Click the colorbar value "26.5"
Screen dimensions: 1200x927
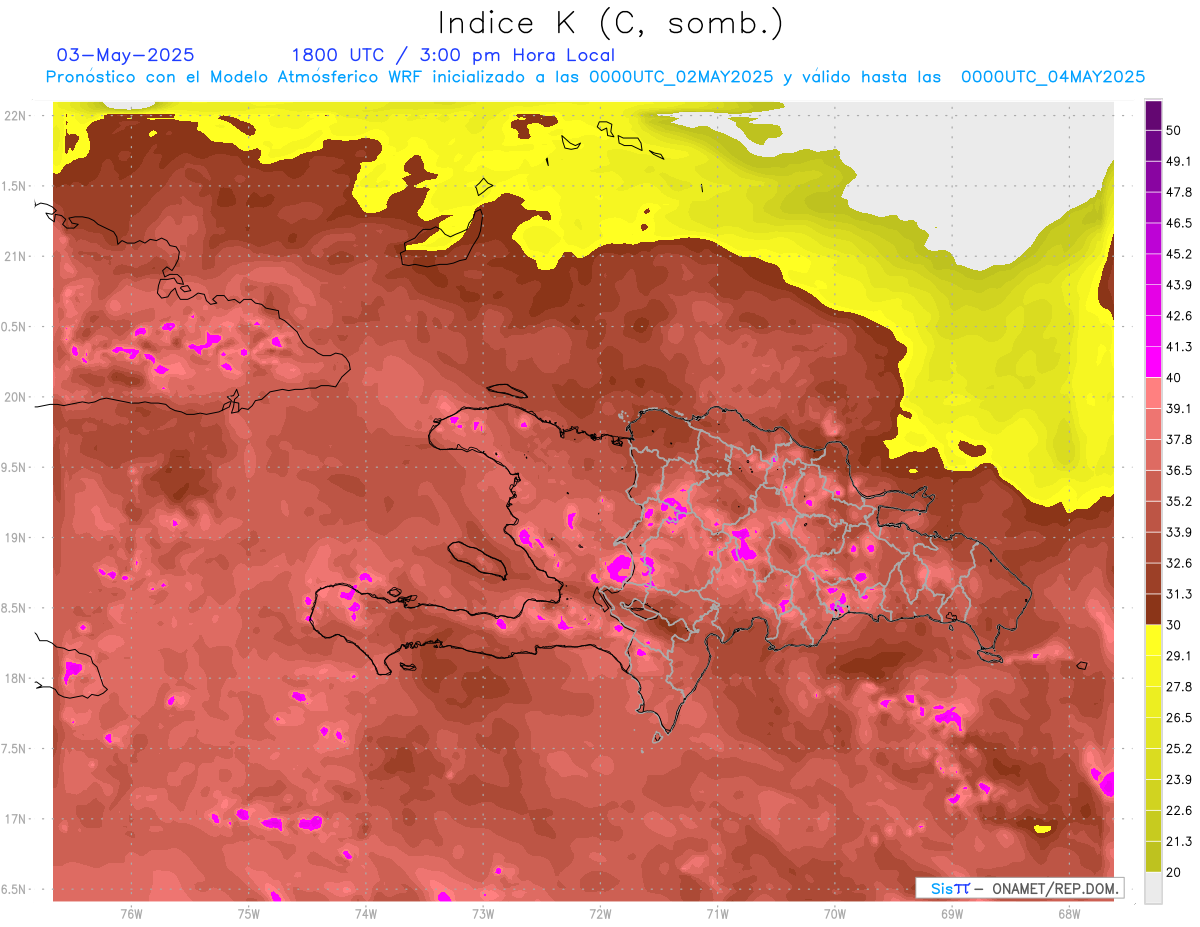pyautogui.click(x=1178, y=718)
